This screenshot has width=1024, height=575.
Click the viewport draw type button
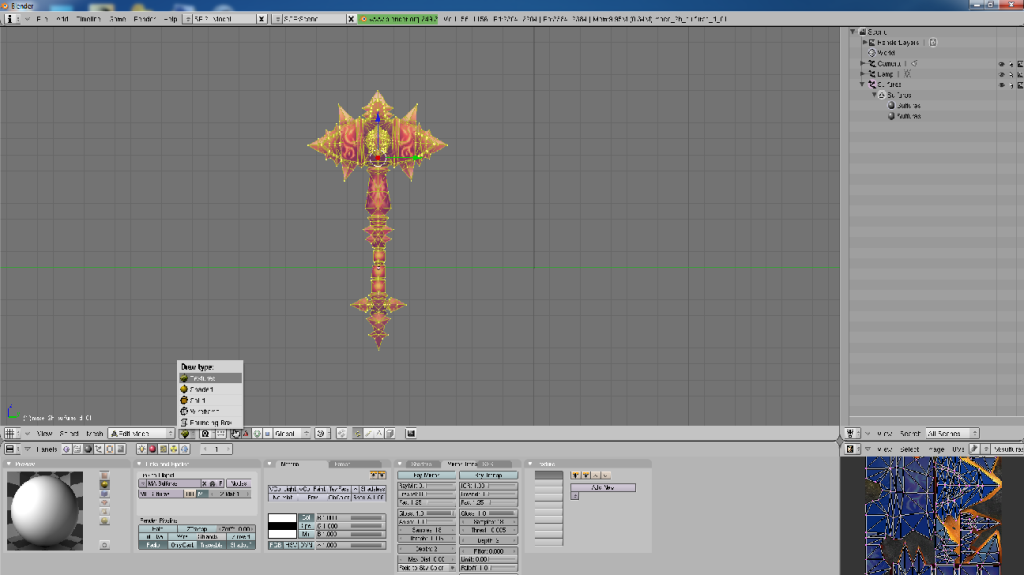pos(185,433)
